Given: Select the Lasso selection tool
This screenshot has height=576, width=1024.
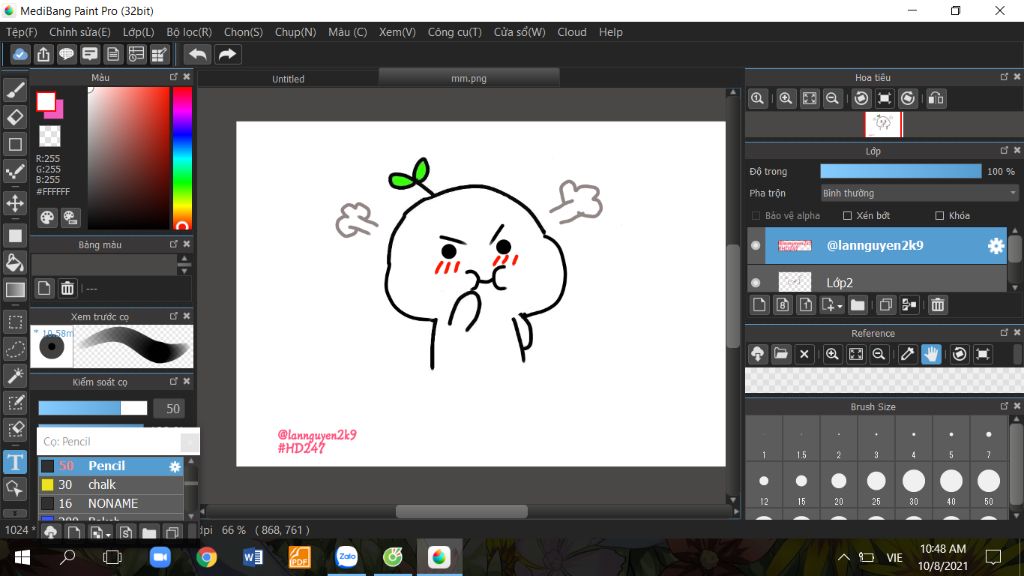Looking at the screenshot, I should click(15, 349).
